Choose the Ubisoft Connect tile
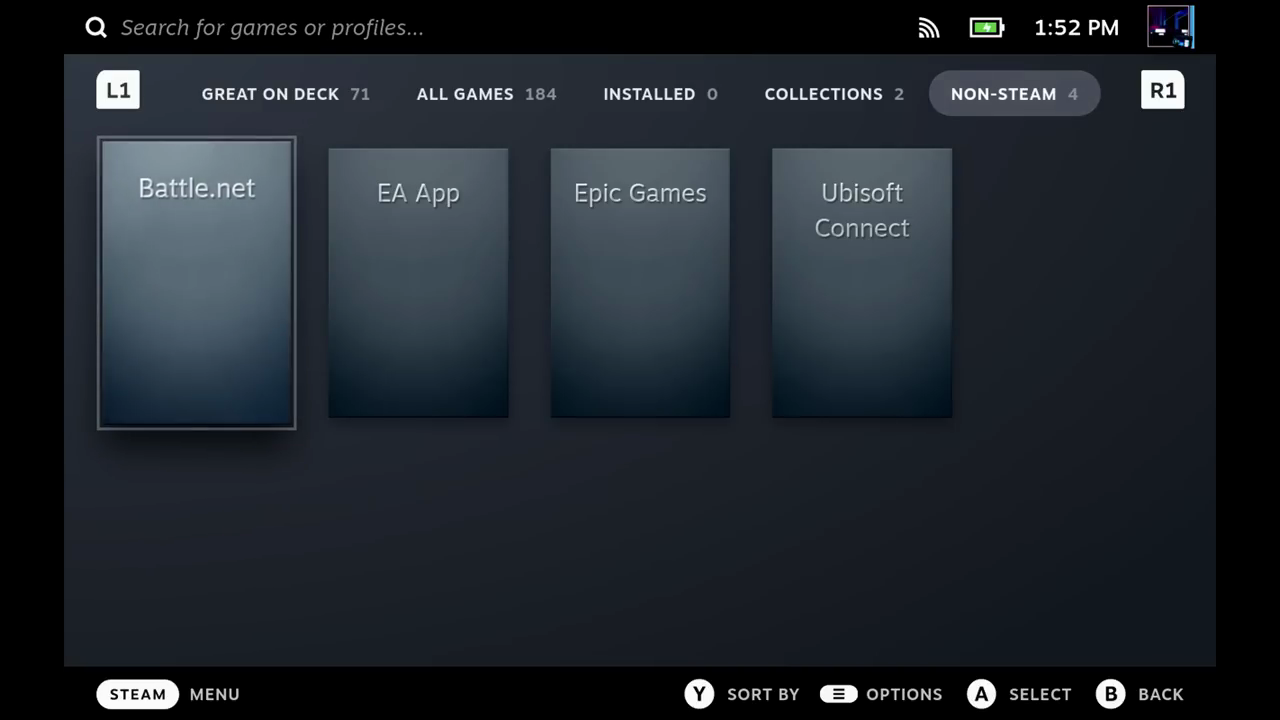The height and width of the screenshot is (720, 1280). pos(862,283)
